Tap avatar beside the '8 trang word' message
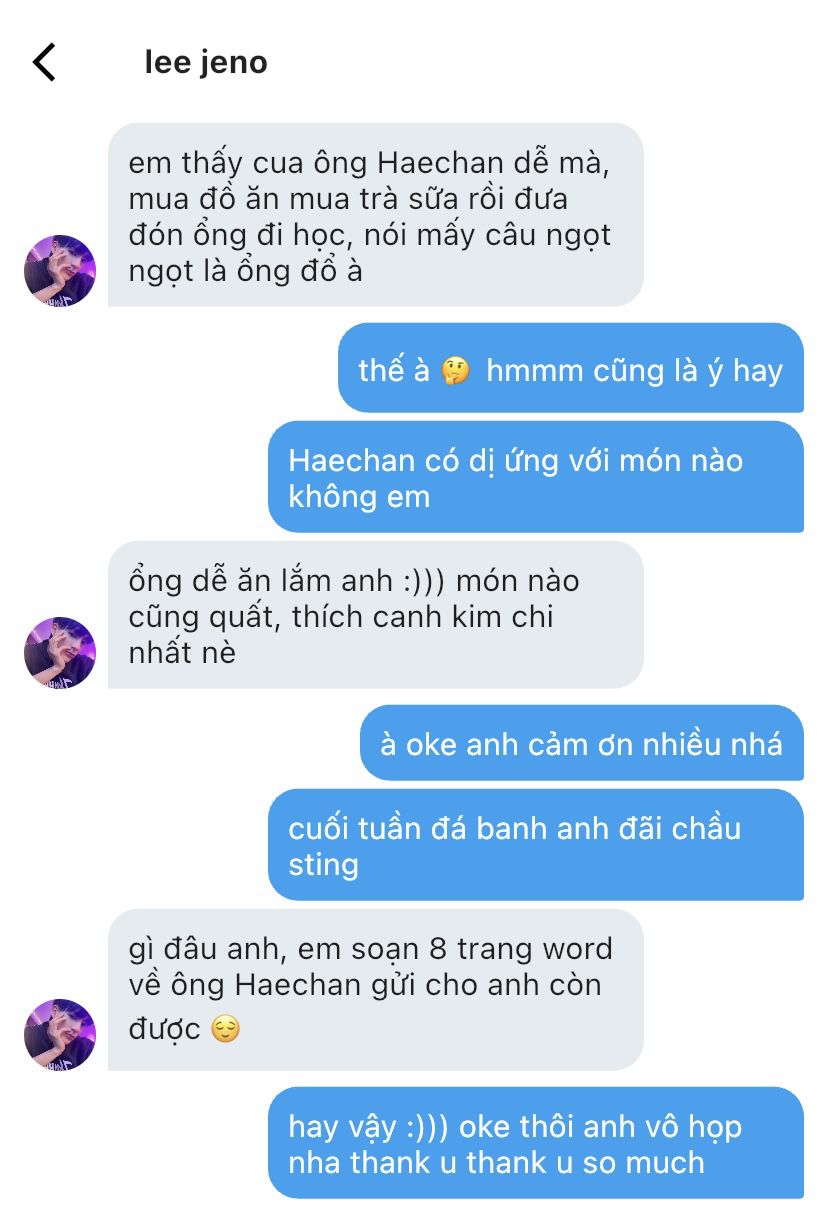 pyautogui.click(x=60, y=1034)
